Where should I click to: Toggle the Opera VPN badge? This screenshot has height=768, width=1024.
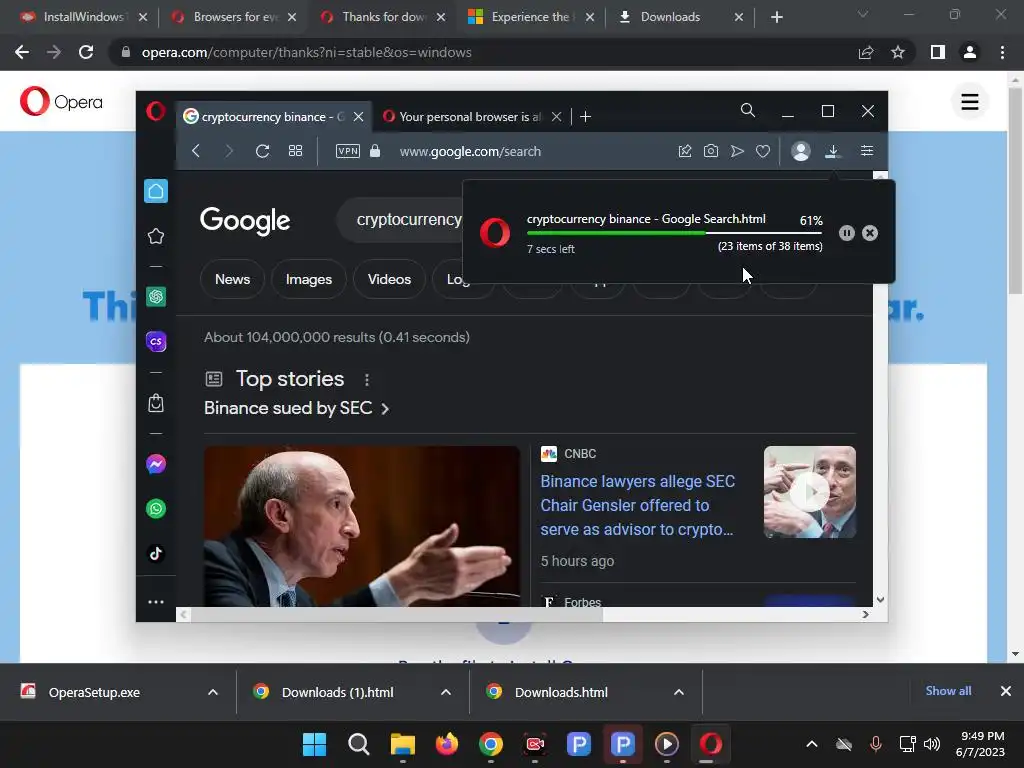pyautogui.click(x=347, y=152)
